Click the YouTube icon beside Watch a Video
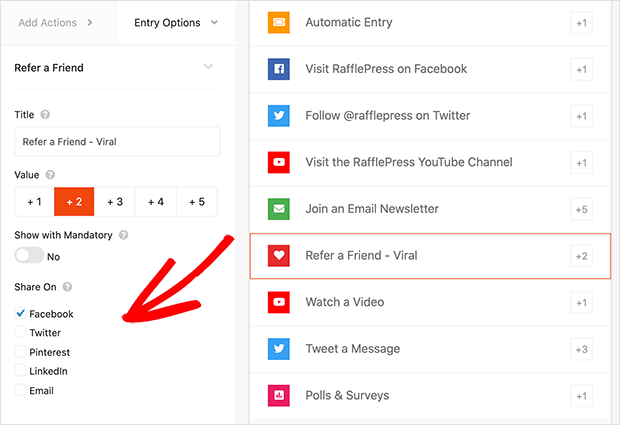620x425 pixels. (x=278, y=302)
